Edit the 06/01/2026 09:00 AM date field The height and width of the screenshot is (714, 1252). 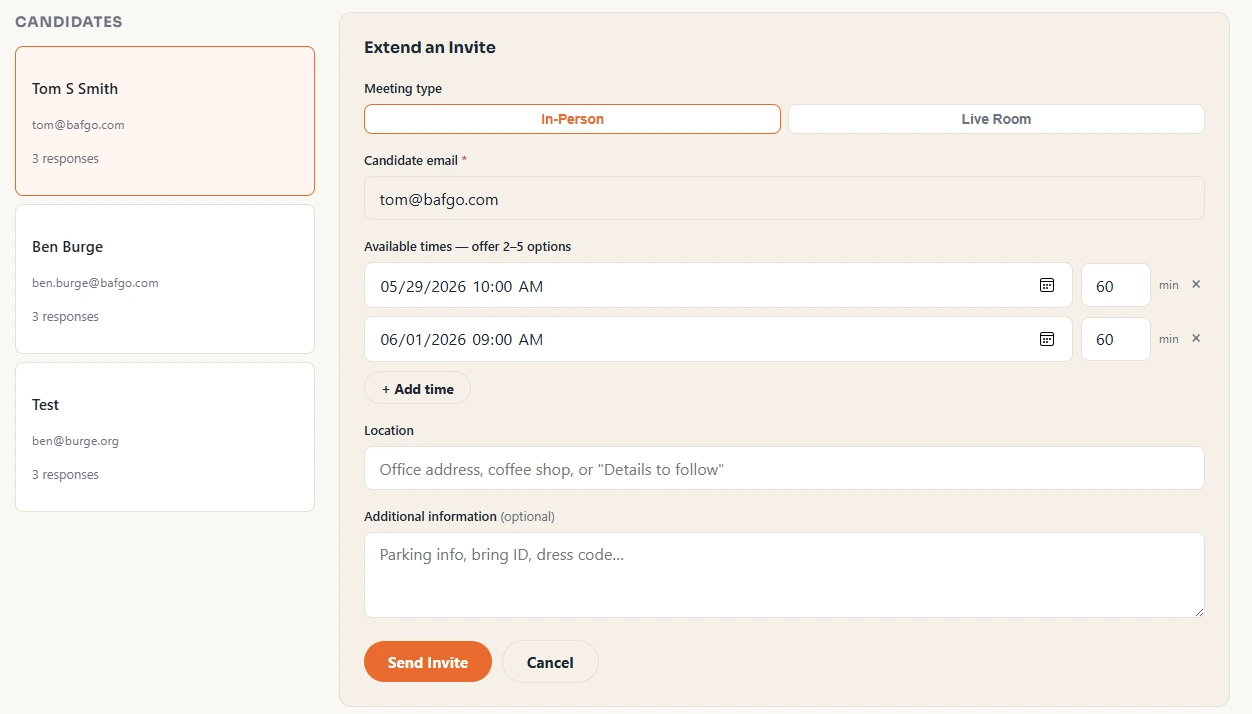(x=718, y=339)
